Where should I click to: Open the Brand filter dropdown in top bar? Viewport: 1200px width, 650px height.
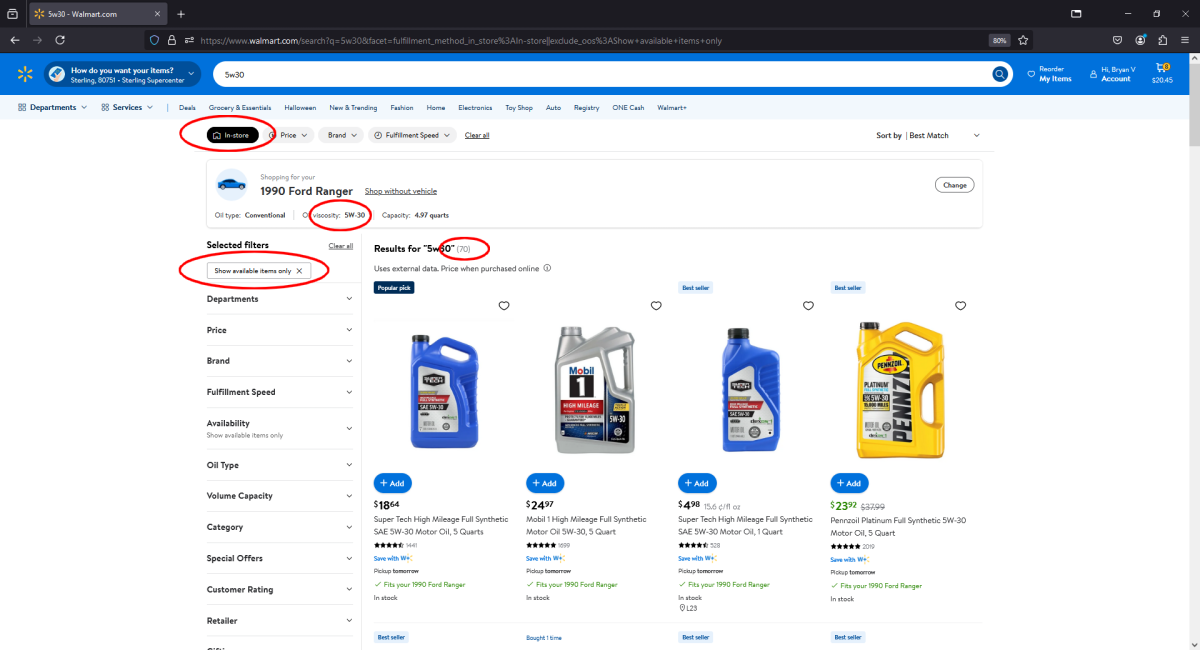[341, 135]
